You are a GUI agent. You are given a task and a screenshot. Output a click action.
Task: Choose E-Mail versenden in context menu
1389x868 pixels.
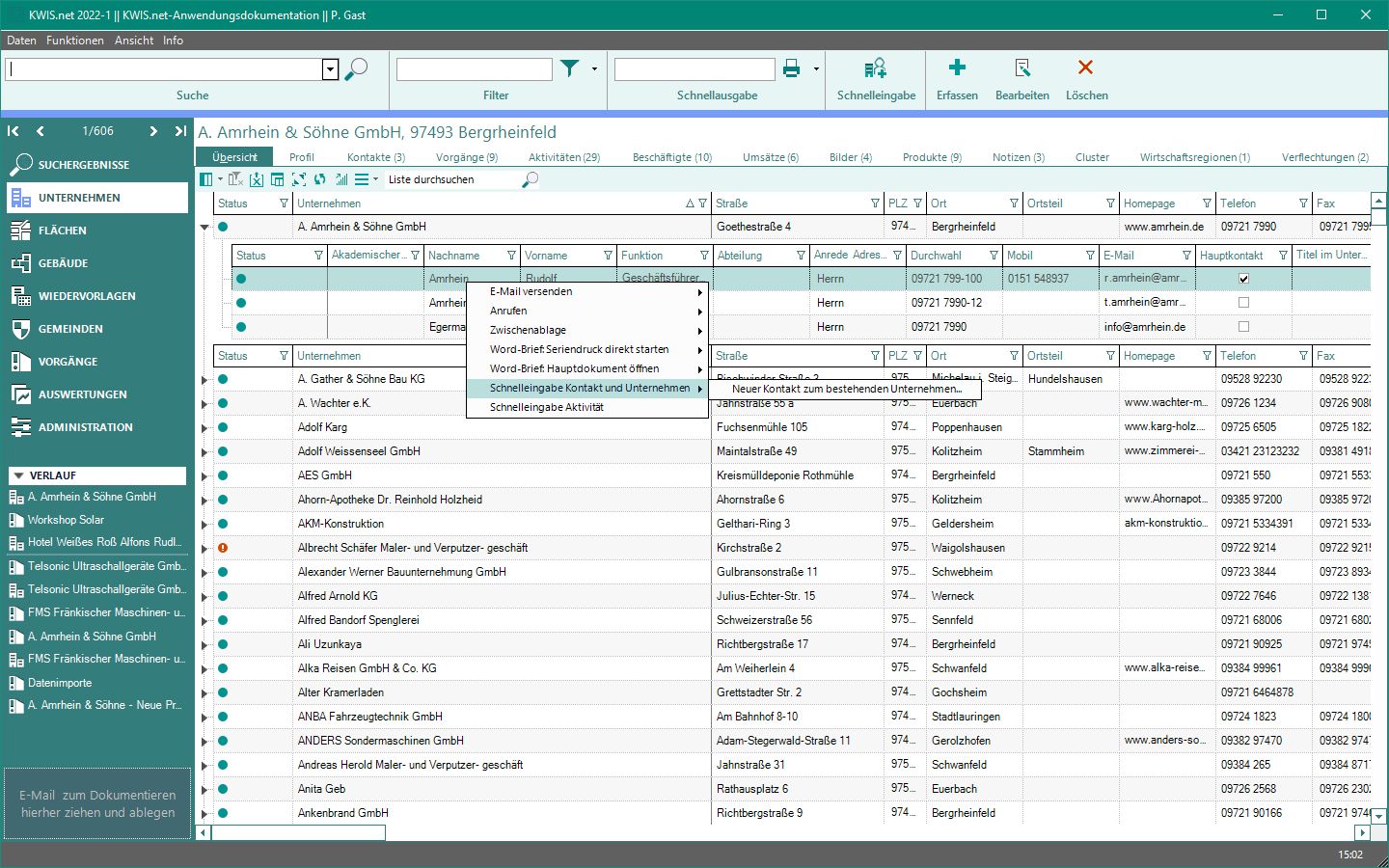point(587,291)
